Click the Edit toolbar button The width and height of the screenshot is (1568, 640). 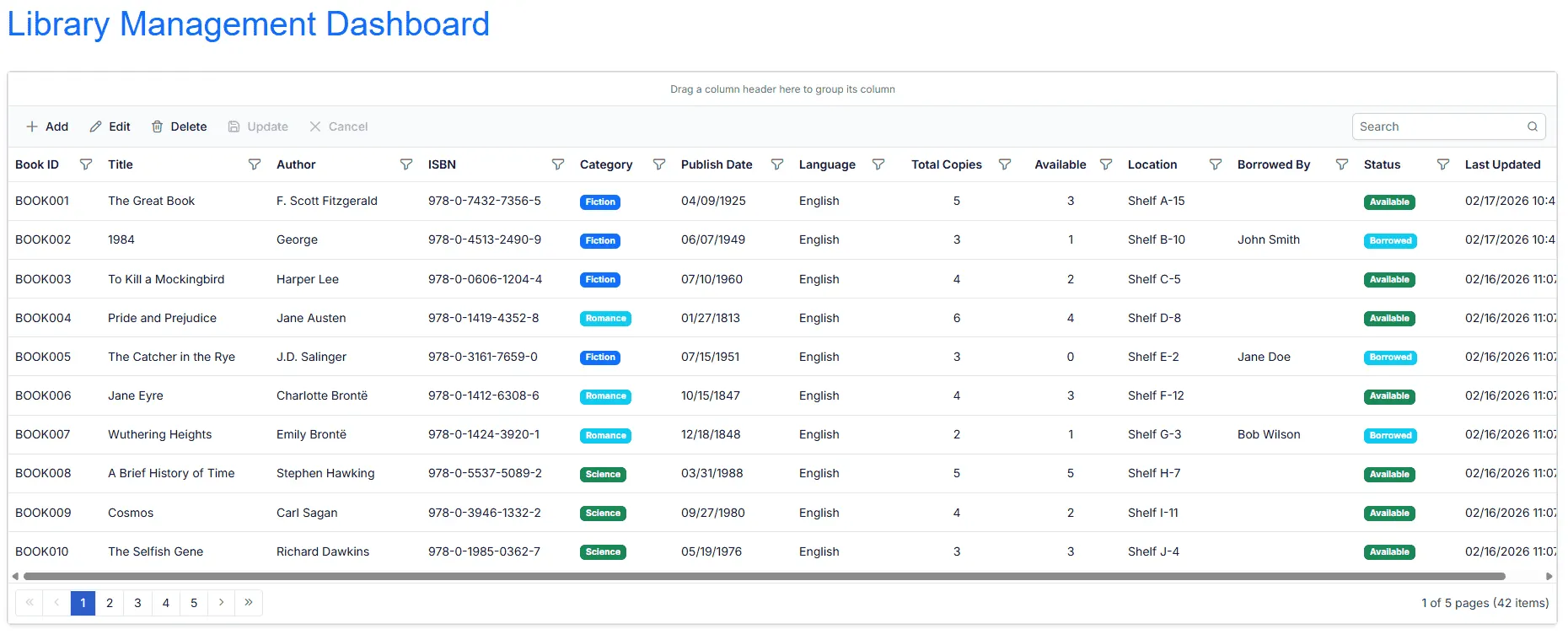[x=110, y=126]
